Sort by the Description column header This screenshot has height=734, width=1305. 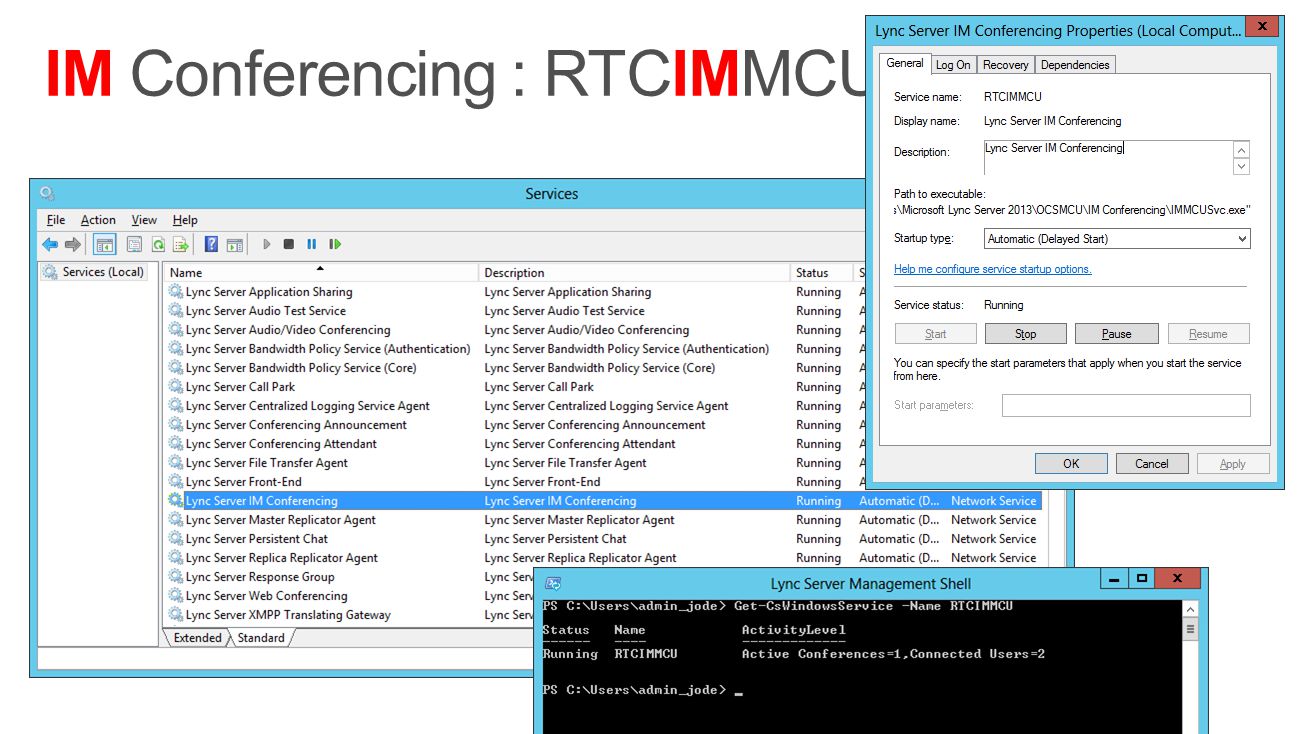tap(634, 273)
